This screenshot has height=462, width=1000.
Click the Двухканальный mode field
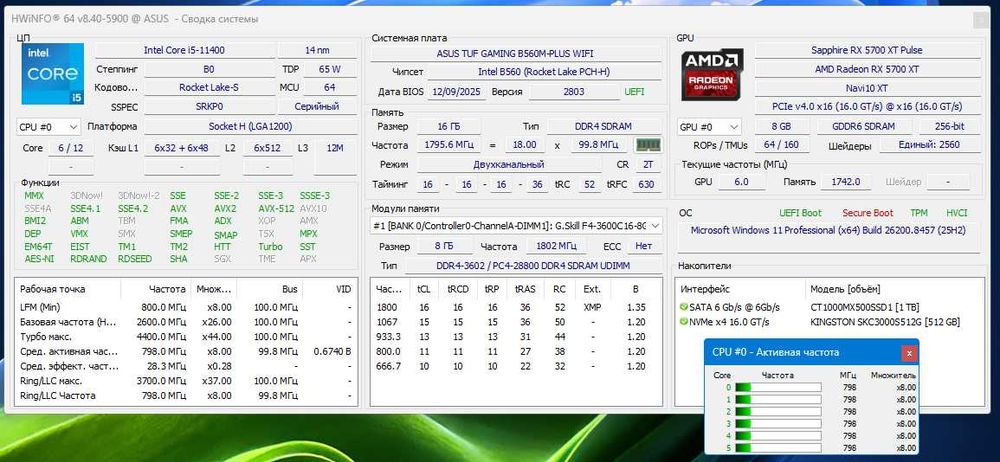(x=508, y=165)
